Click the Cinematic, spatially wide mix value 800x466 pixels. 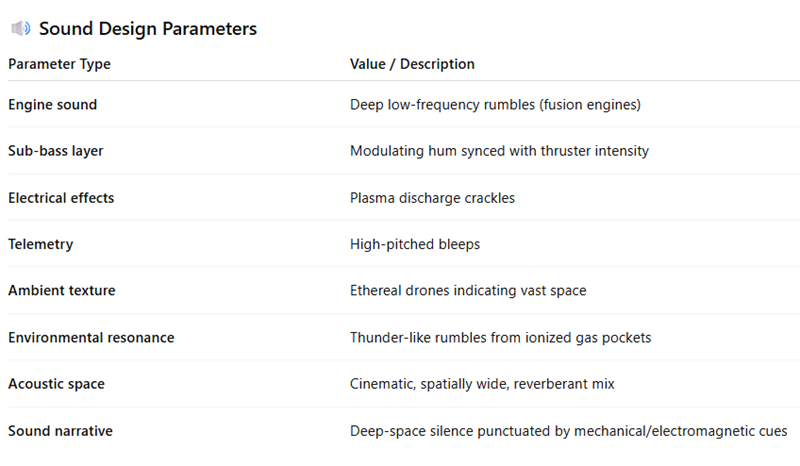tap(482, 384)
